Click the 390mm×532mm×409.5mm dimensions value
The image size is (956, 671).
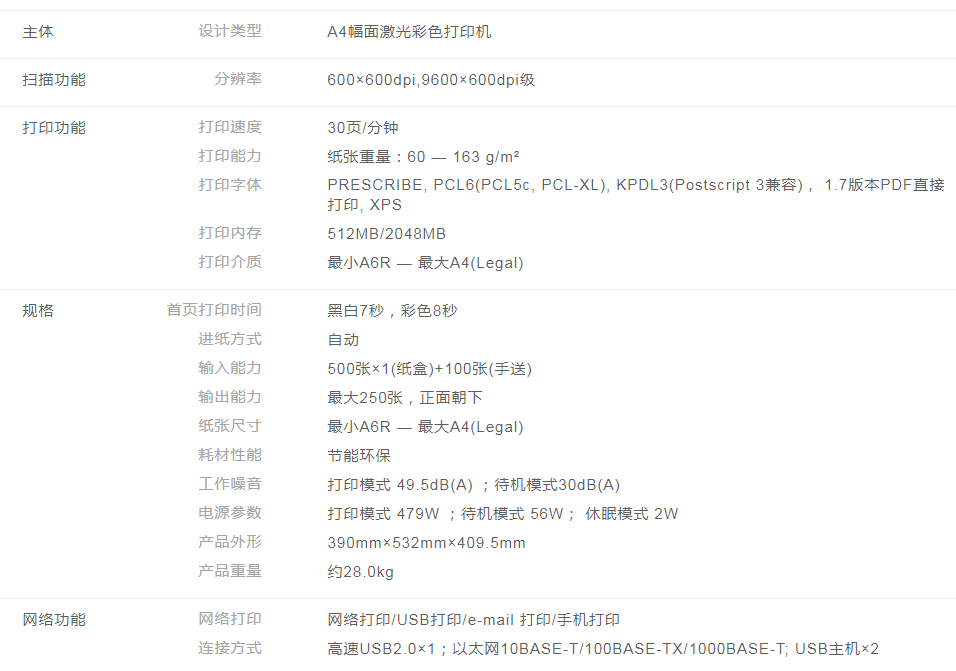click(x=426, y=543)
